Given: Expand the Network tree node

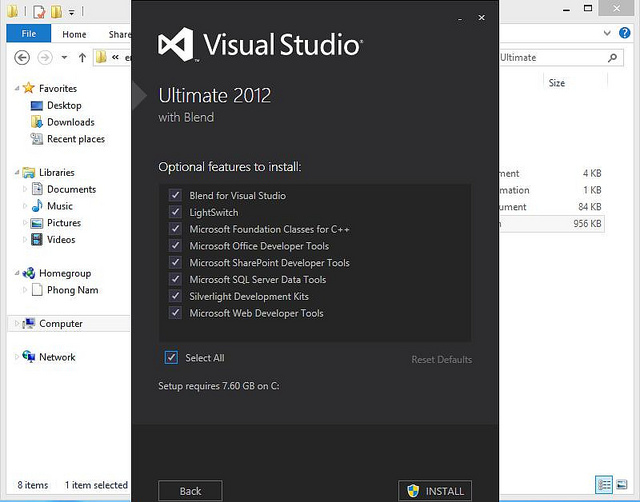Looking at the screenshot, I should point(17,357).
